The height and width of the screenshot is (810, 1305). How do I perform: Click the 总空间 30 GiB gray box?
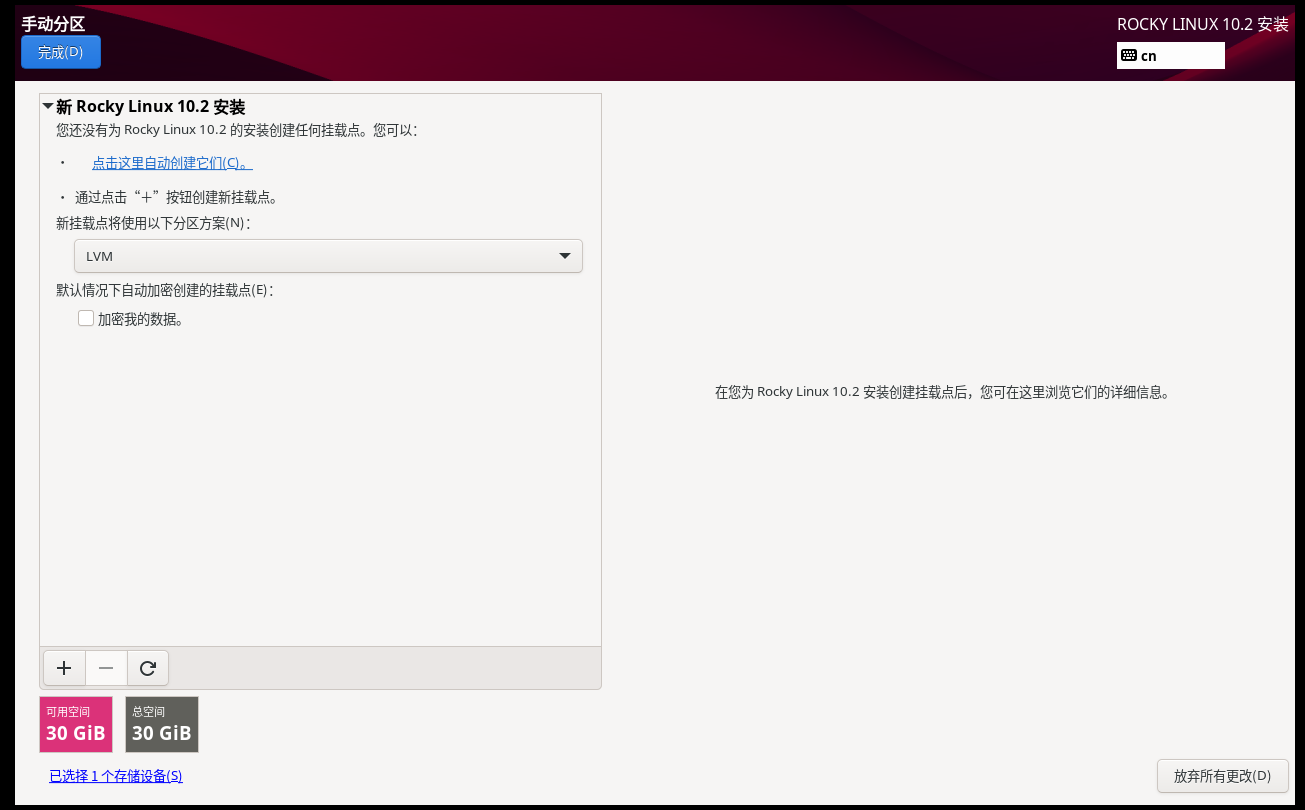[162, 724]
